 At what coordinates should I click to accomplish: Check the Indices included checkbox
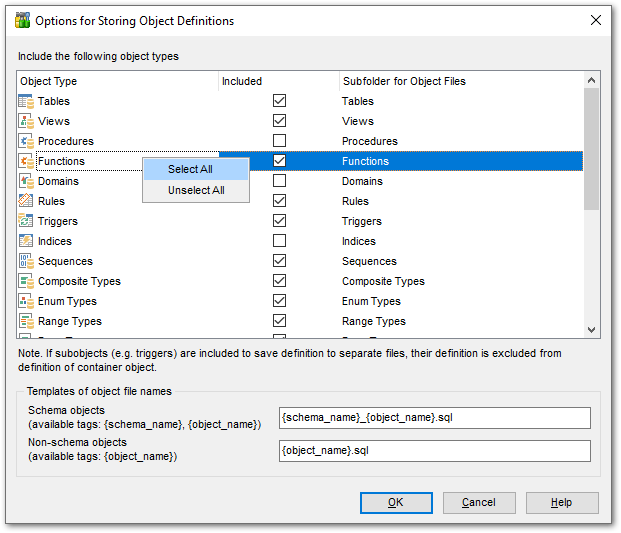coord(279,240)
